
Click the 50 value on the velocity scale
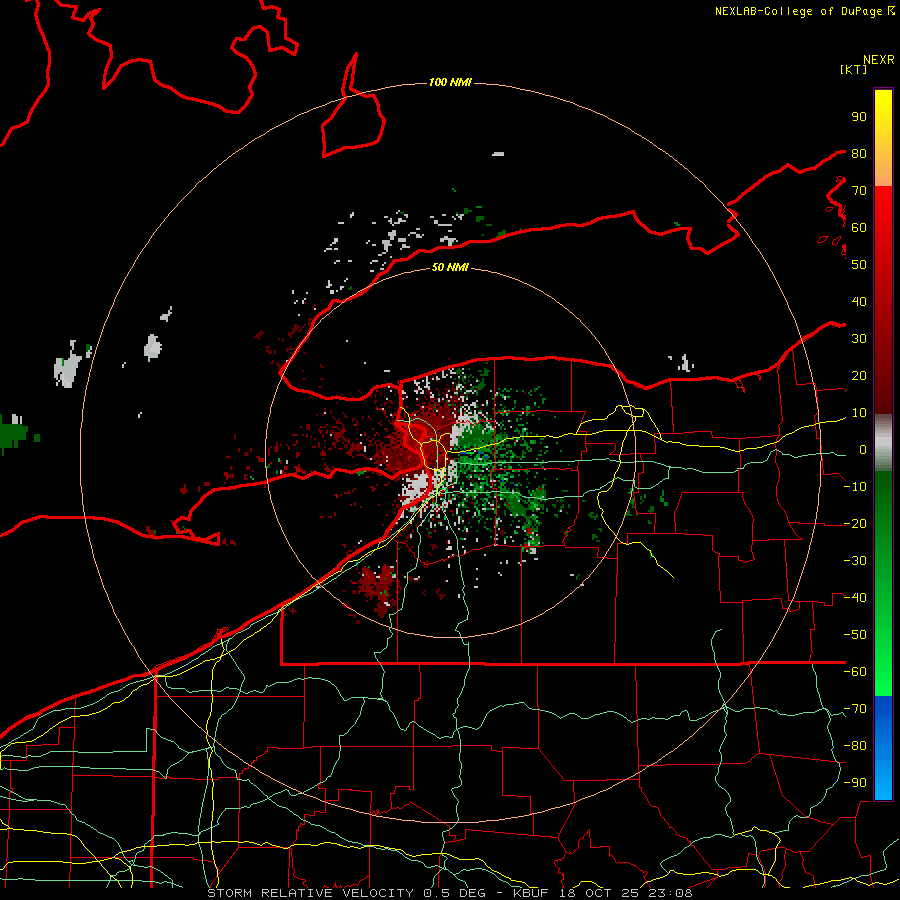[x=859, y=265]
